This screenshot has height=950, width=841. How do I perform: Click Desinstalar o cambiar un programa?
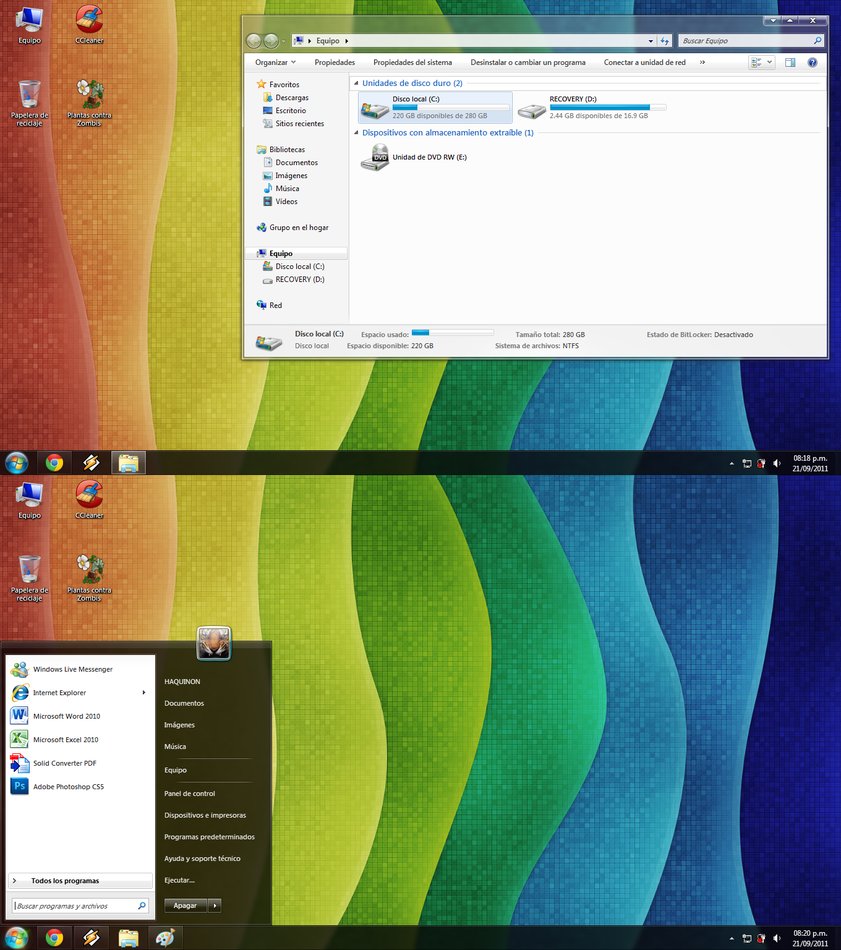[x=528, y=62]
